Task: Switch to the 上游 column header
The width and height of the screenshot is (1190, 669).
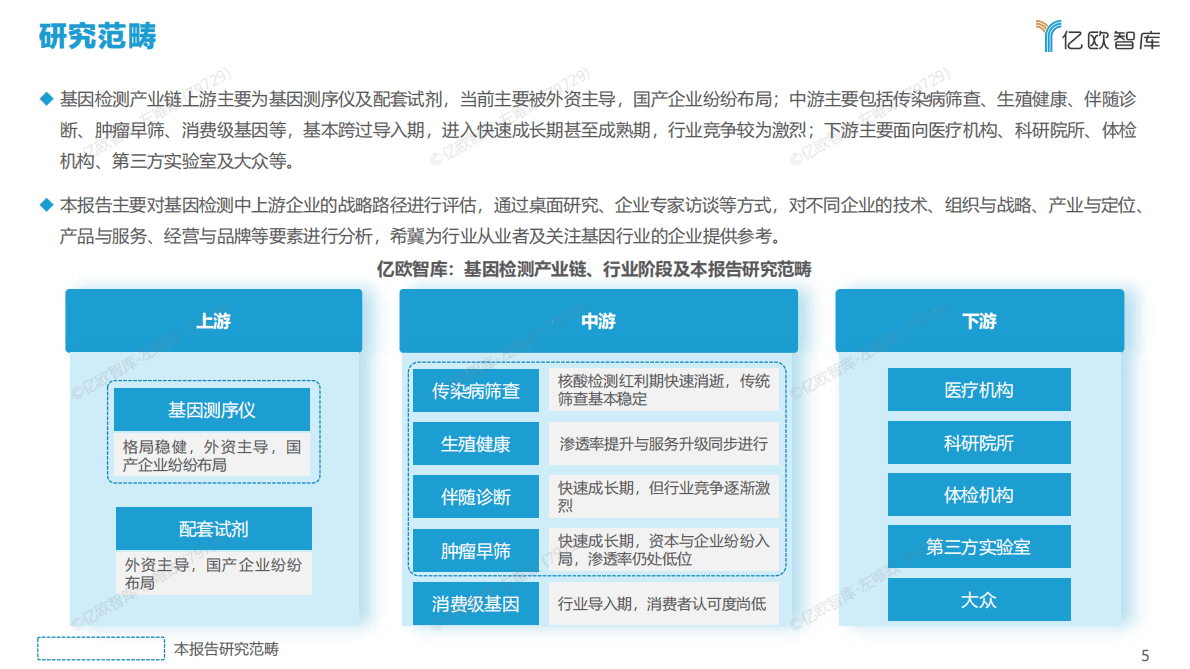Action: pyautogui.click(x=213, y=321)
